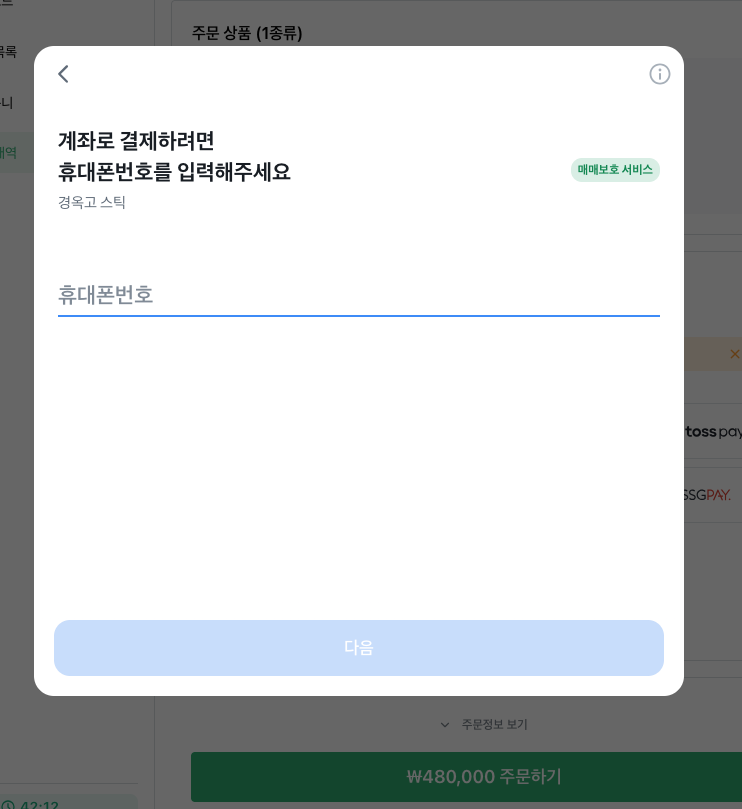The width and height of the screenshot is (742, 809).
Task: Click the 매매보호 서비스 green badge
Action: pos(615,170)
